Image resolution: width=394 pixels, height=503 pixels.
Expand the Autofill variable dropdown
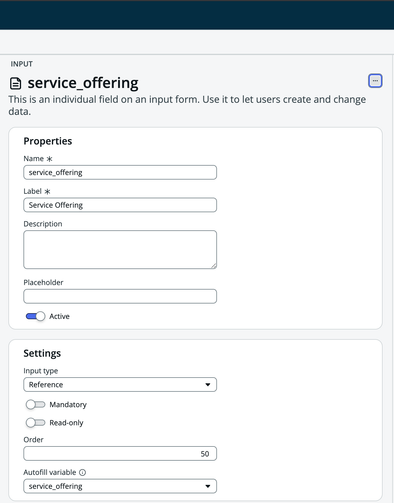click(120, 486)
